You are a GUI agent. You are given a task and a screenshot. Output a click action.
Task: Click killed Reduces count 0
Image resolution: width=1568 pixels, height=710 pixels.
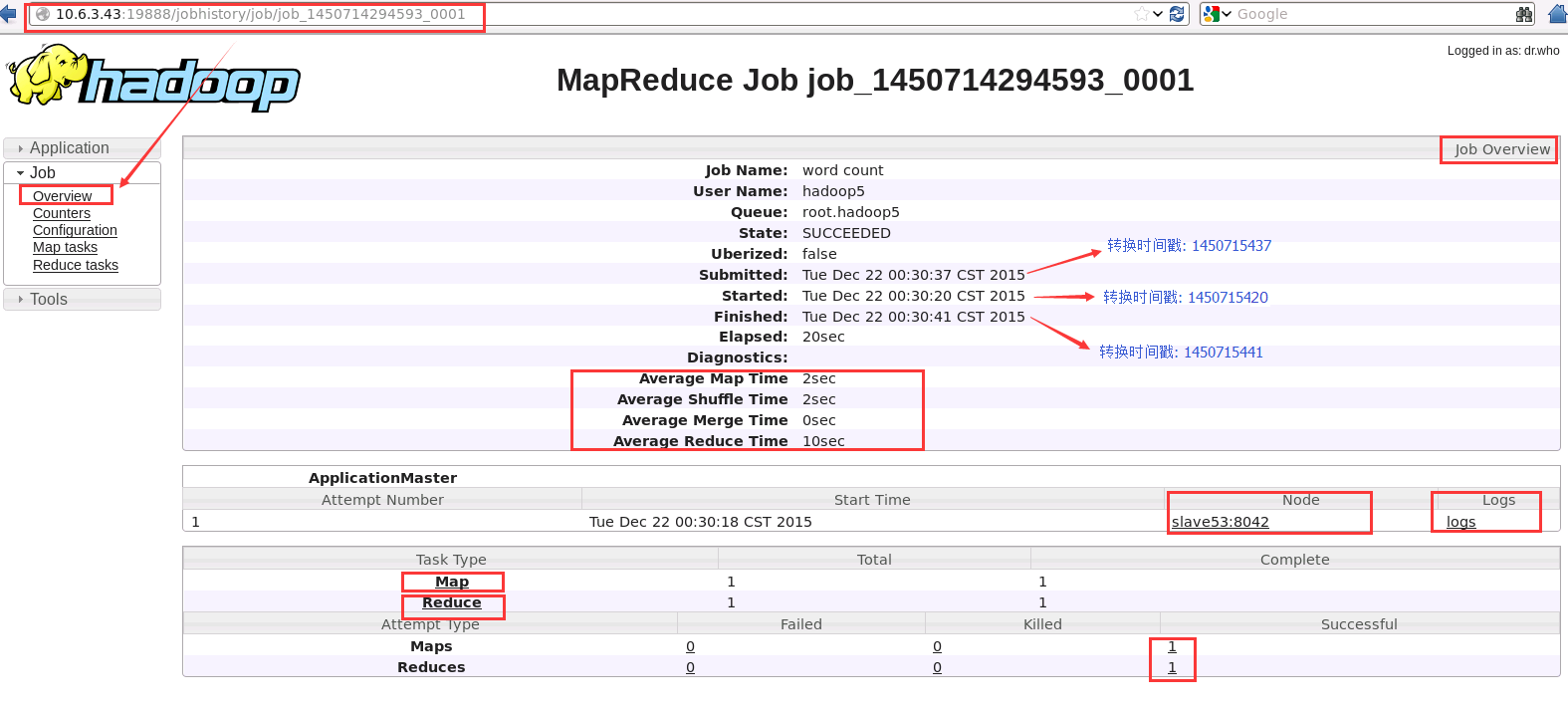pos(938,667)
